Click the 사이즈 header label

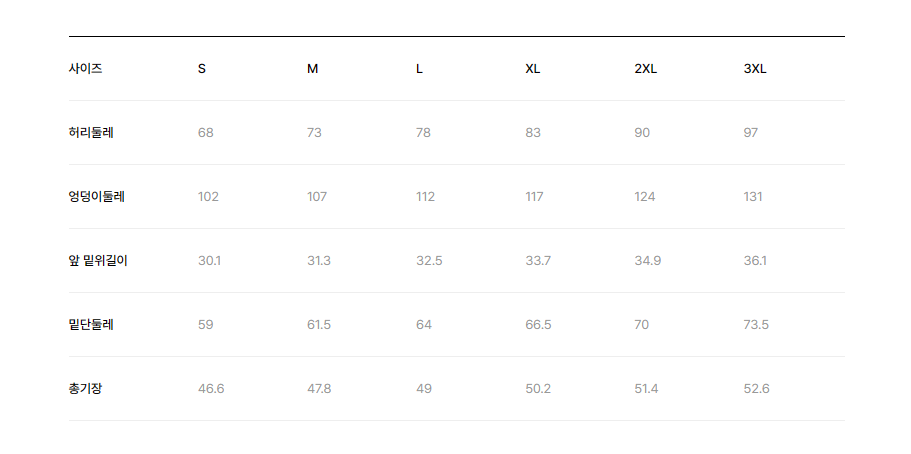pyautogui.click(x=85, y=69)
